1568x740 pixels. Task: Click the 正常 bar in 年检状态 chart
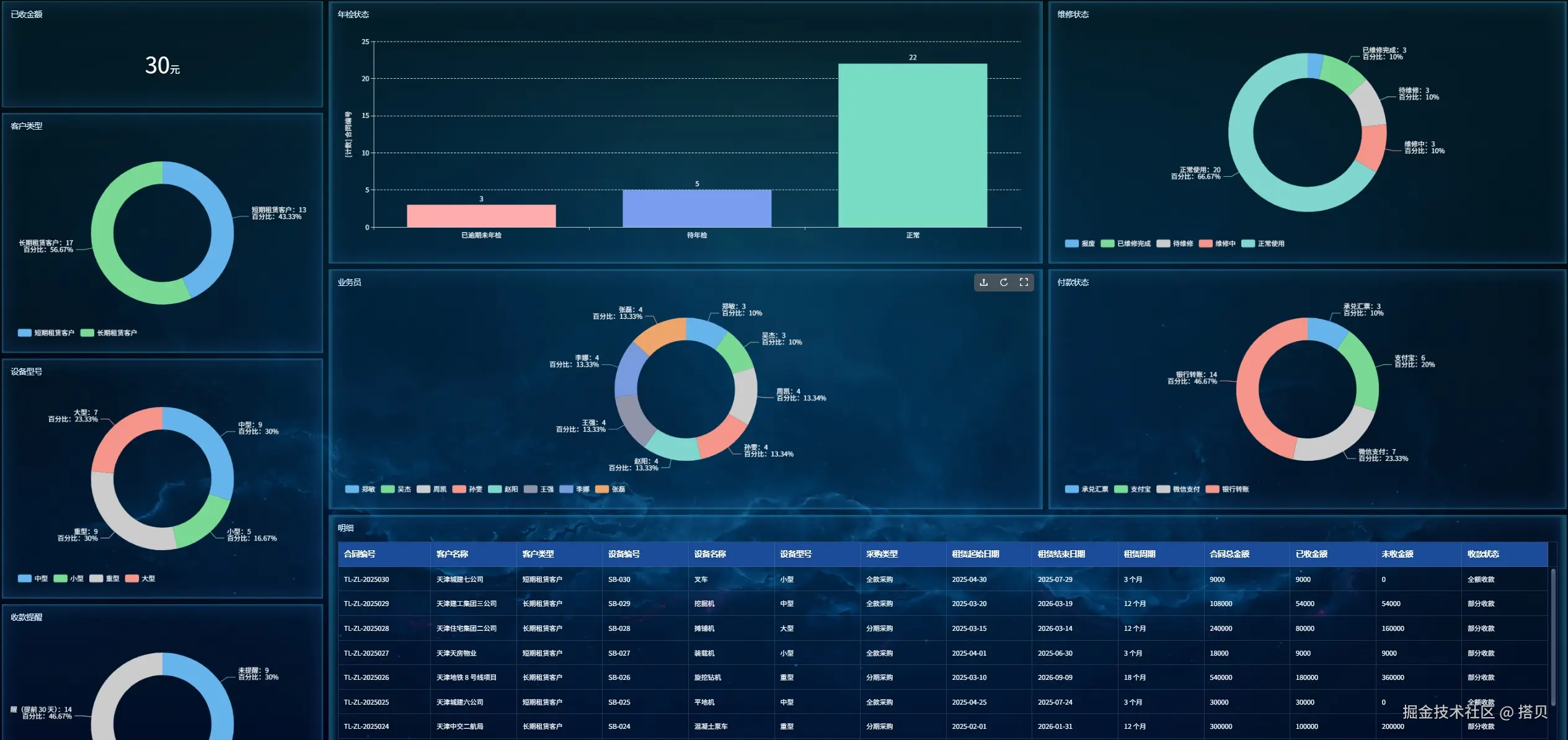(x=912, y=146)
